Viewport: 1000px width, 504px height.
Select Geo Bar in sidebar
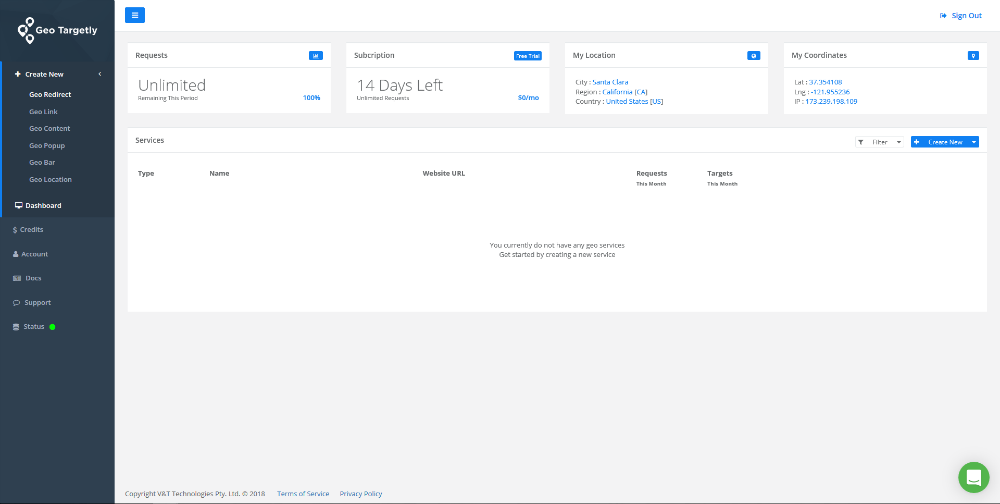point(42,163)
